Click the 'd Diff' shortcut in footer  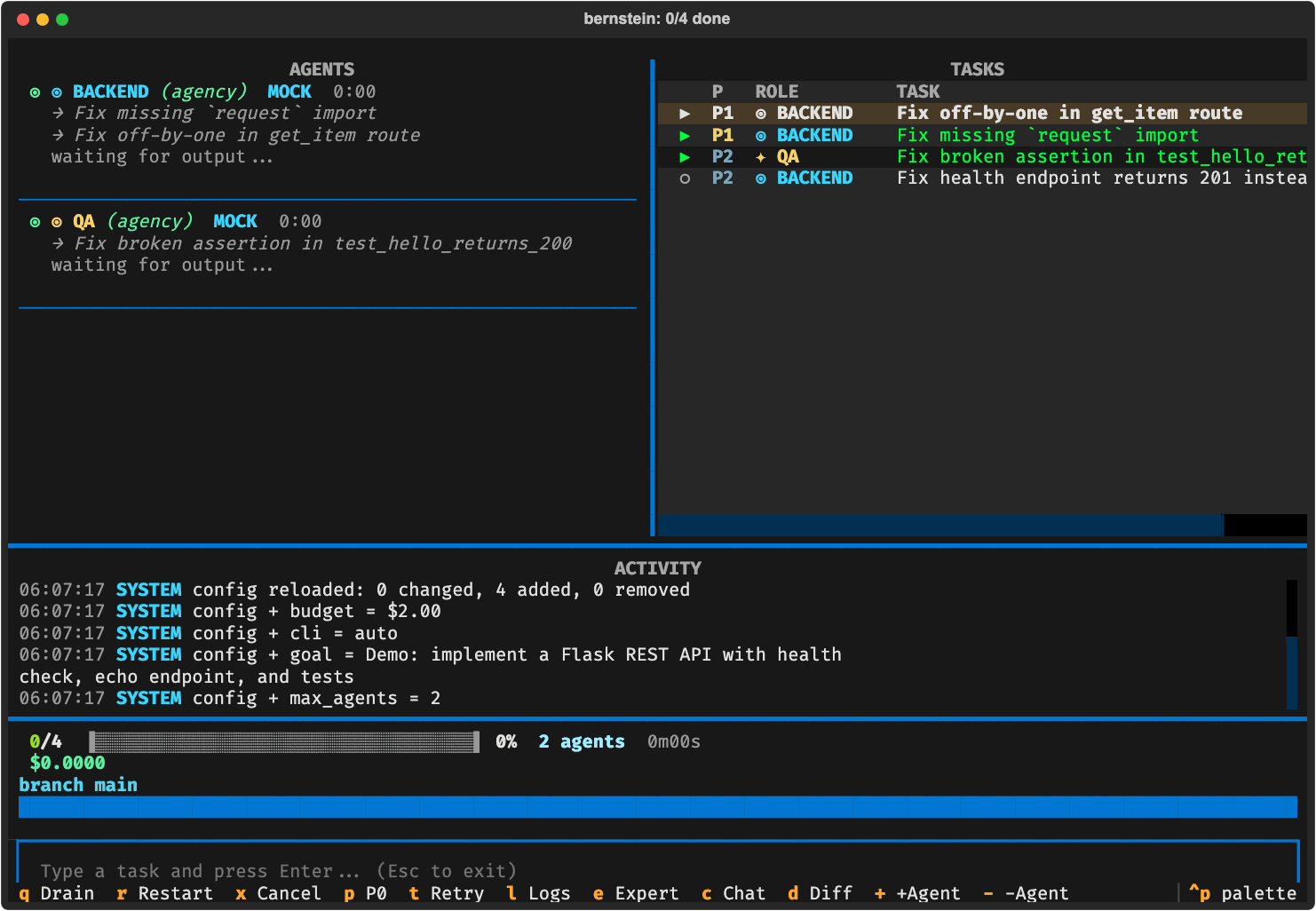coord(821,893)
